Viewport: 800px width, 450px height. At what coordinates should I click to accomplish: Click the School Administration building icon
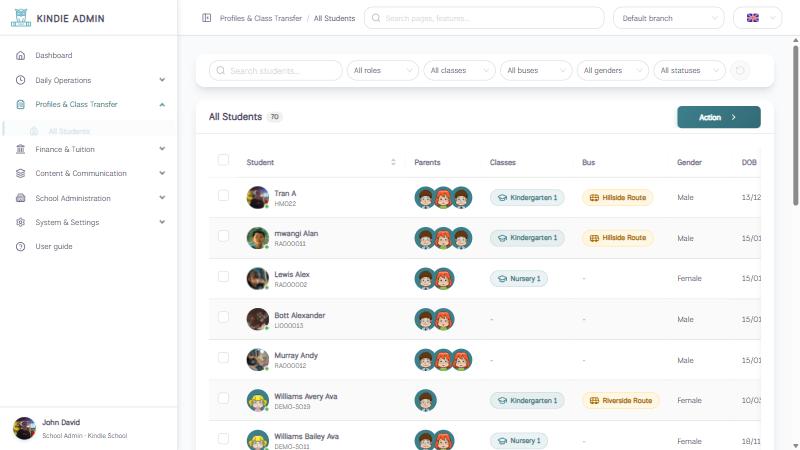point(20,198)
